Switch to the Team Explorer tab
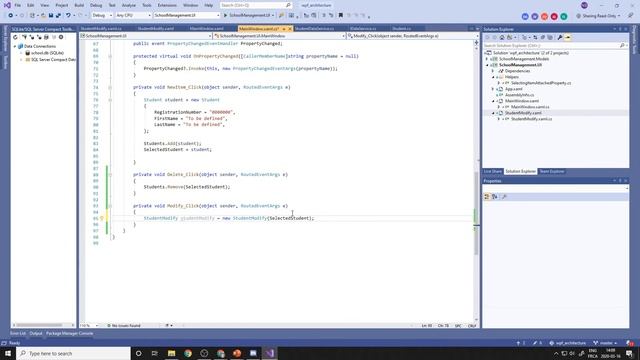Image resolution: width=640 pixels, height=360 pixels. (552, 171)
